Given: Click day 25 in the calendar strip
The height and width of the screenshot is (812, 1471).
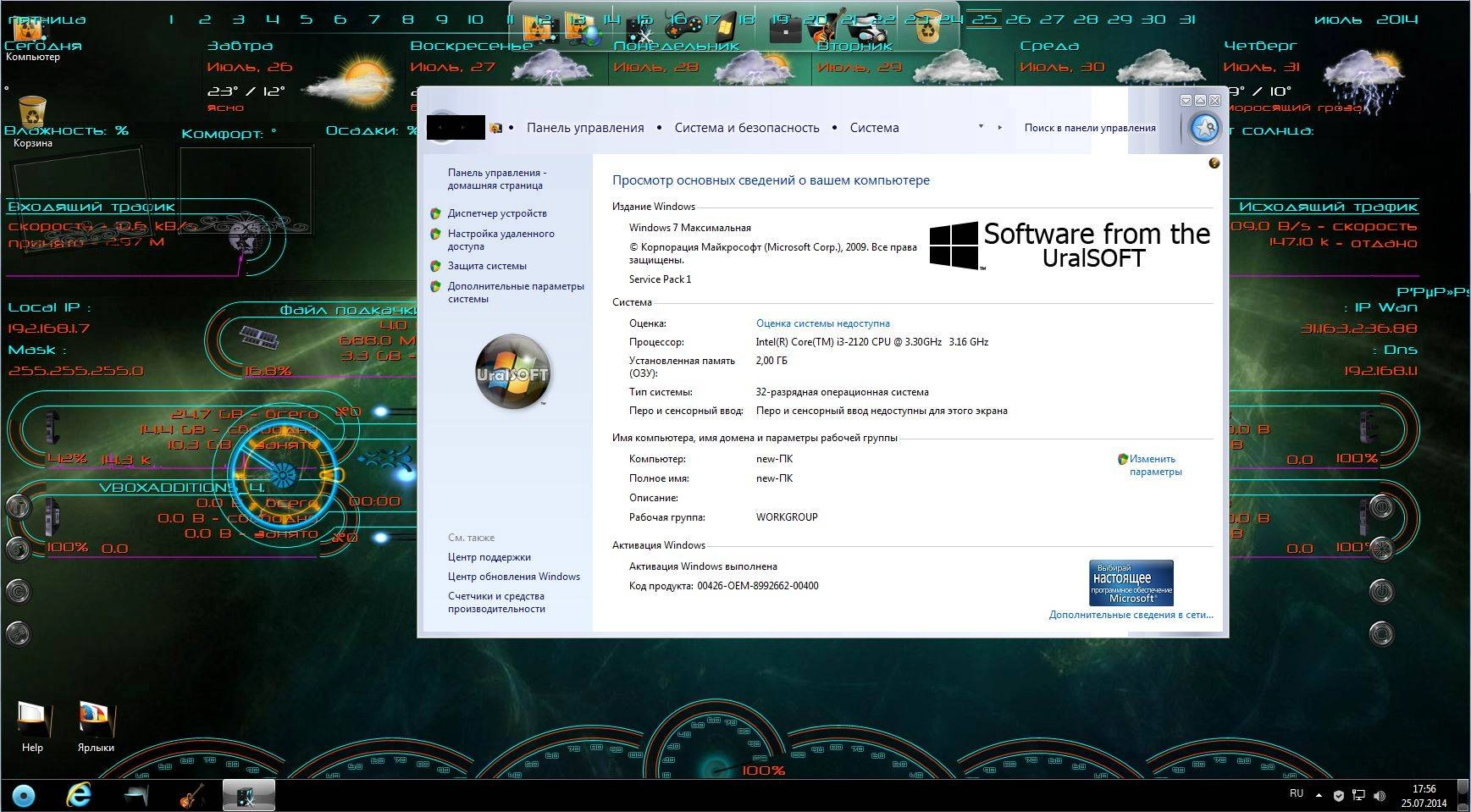Looking at the screenshot, I should point(984,19).
